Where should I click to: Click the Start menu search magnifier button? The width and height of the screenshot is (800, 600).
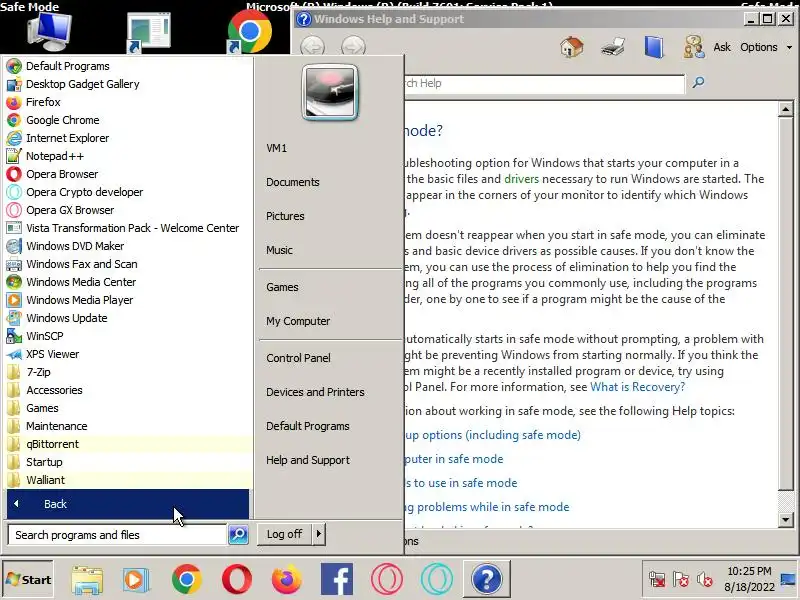(238, 535)
